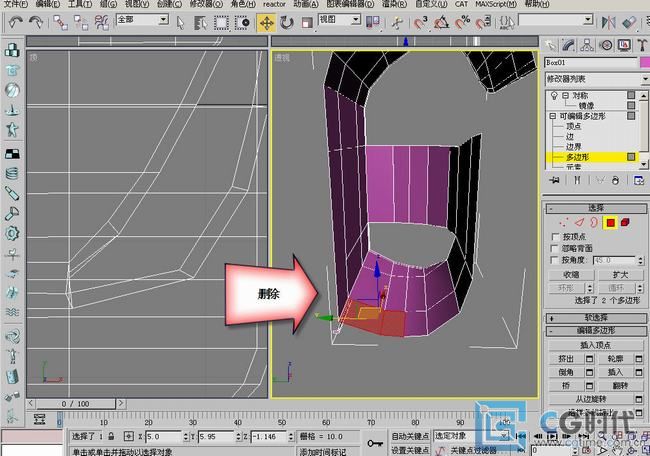Image resolution: width=650 pixels, height=456 pixels.
Task: Toggle the selection lock icon in status bar
Action: coord(111,436)
